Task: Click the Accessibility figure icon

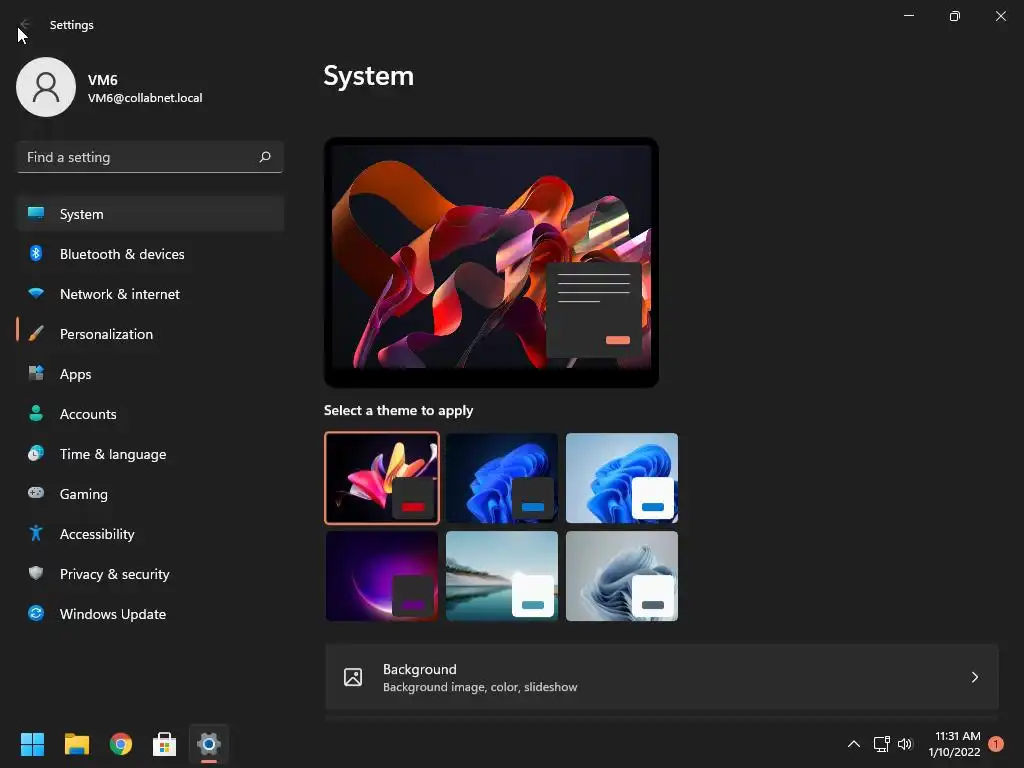Action: [36, 534]
